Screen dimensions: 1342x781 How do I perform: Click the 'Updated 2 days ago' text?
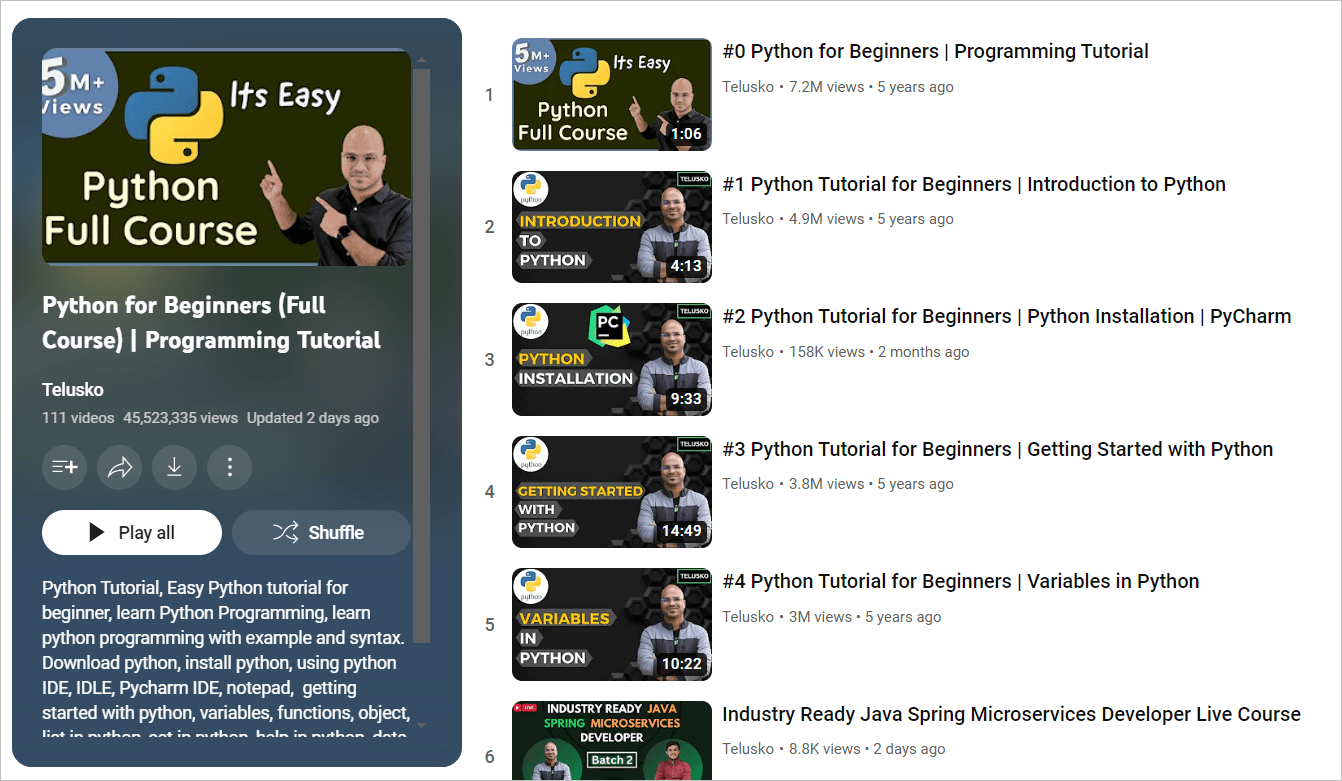pos(313,418)
